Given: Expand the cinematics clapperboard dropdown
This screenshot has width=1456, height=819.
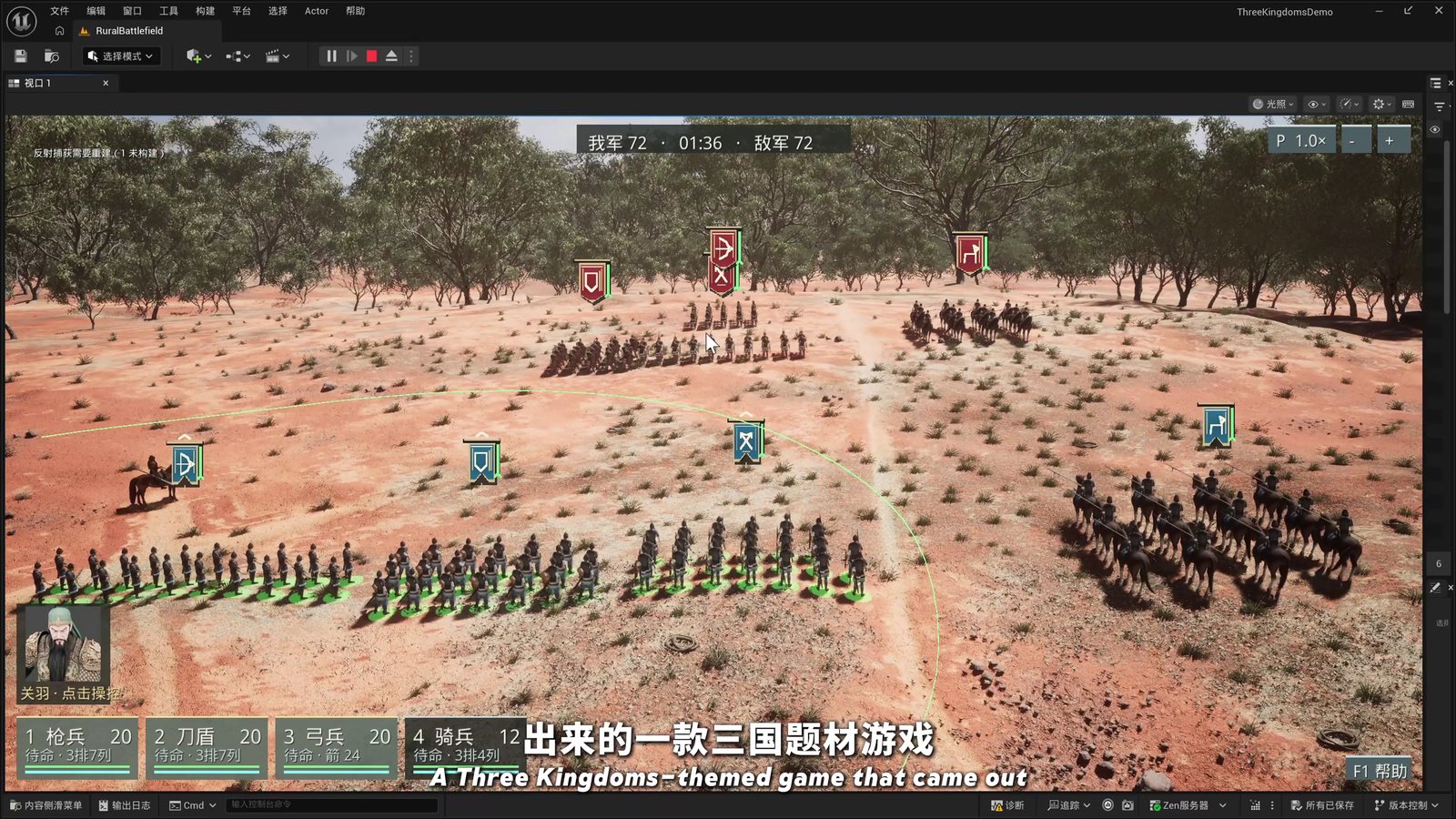Looking at the screenshot, I should pyautogui.click(x=277, y=56).
